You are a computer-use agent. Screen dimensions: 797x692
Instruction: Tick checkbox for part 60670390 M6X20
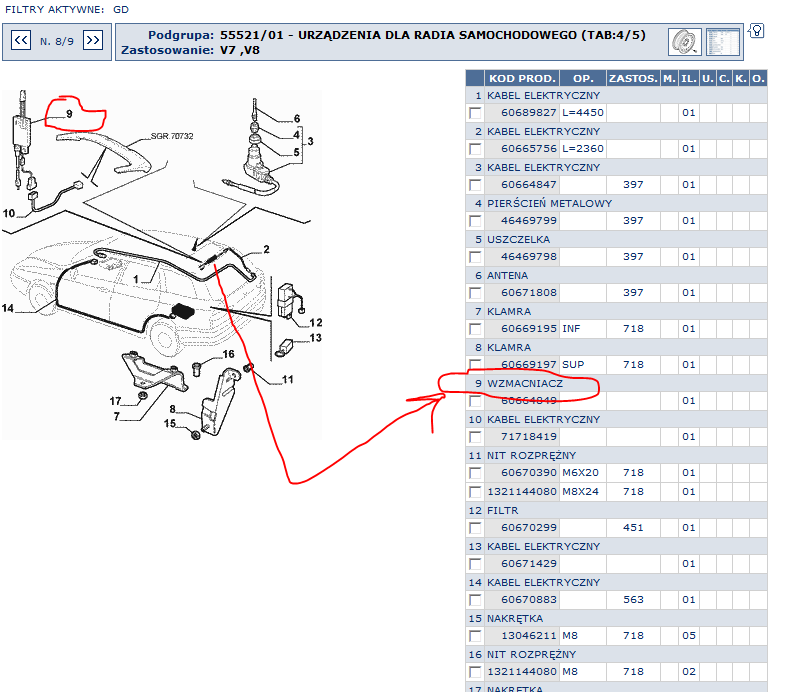coord(475,473)
